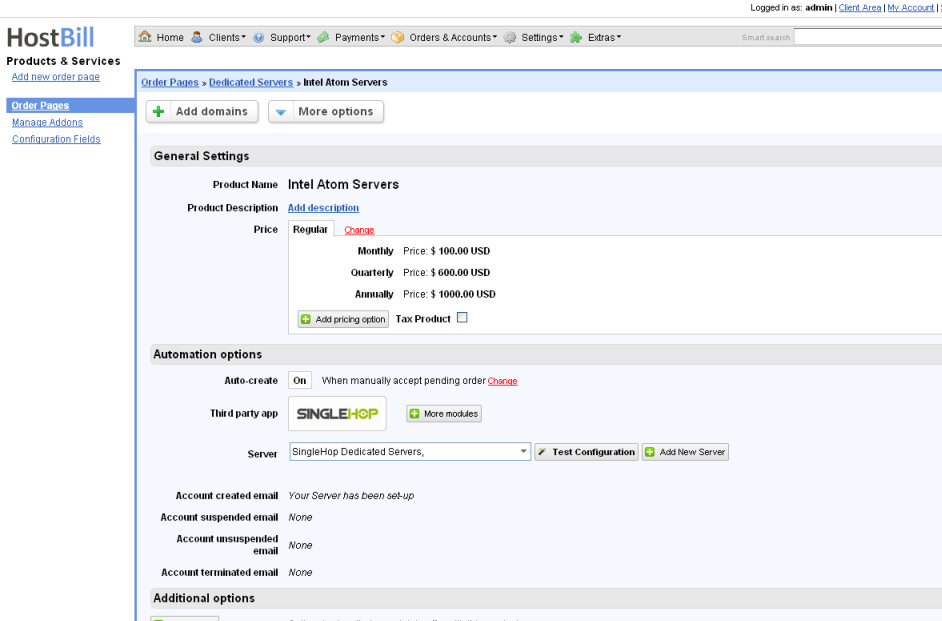The image size is (942, 621).
Task: Select the Regular price tab
Action: click(311, 229)
